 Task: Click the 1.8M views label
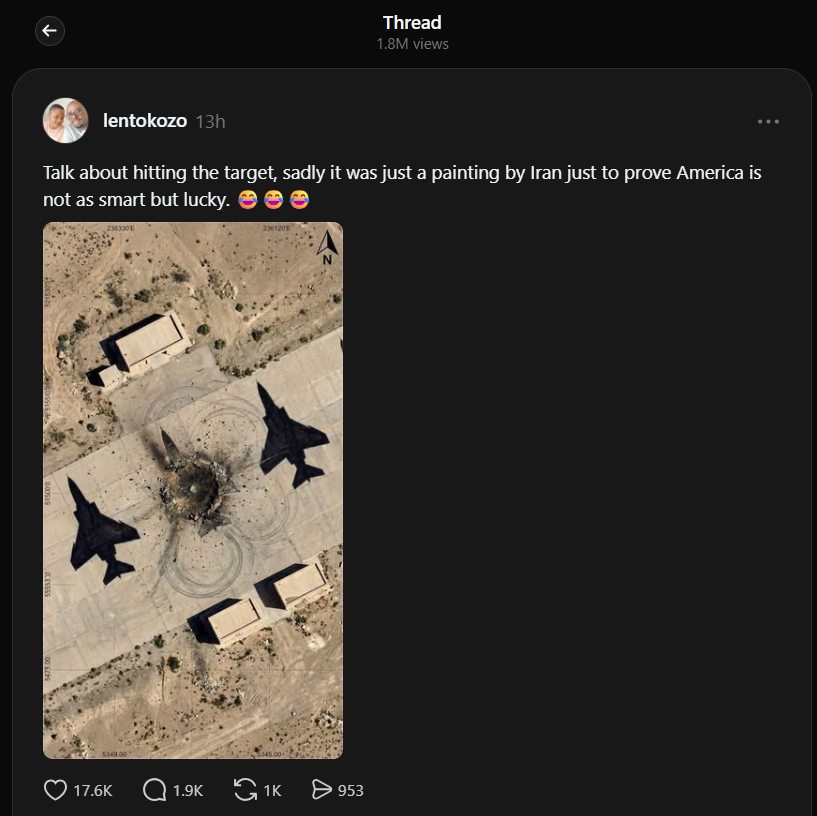(x=412, y=44)
